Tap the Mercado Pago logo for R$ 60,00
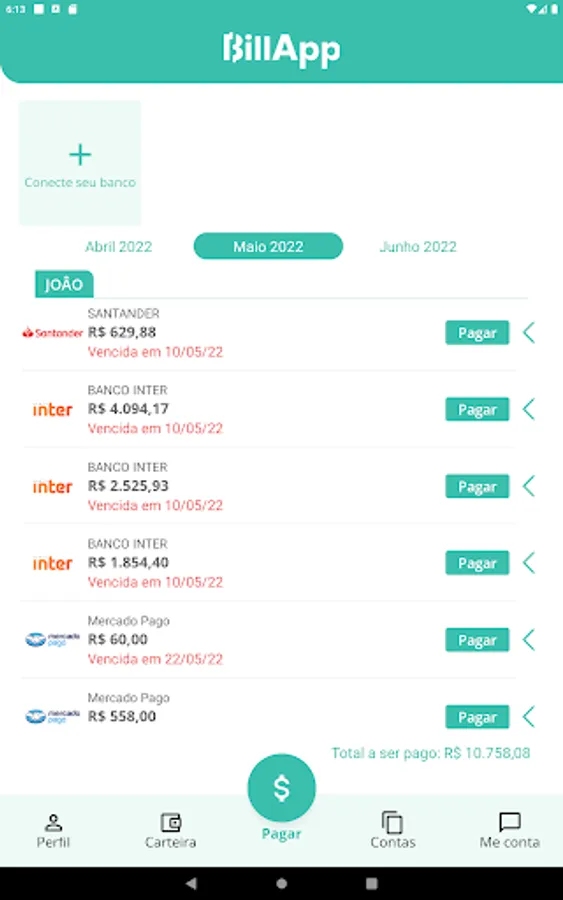 tap(52, 639)
